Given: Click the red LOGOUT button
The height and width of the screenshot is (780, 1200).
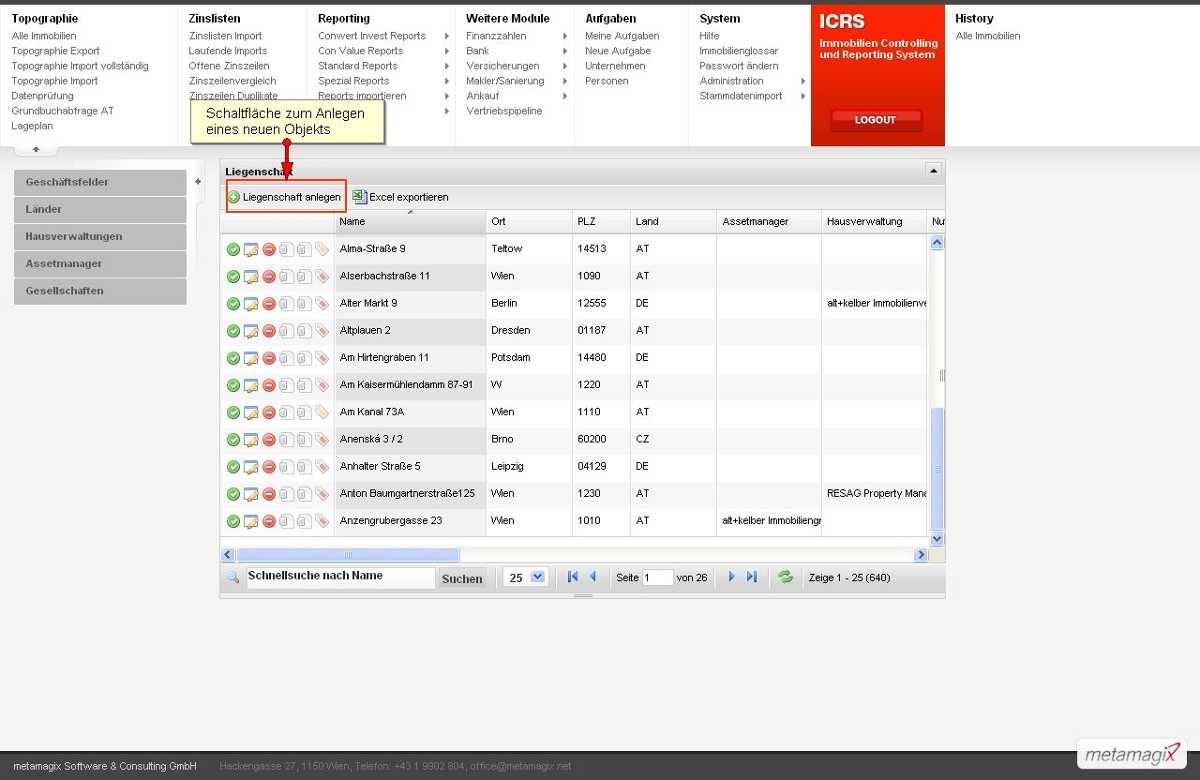Looking at the screenshot, I should pos(876,120).
